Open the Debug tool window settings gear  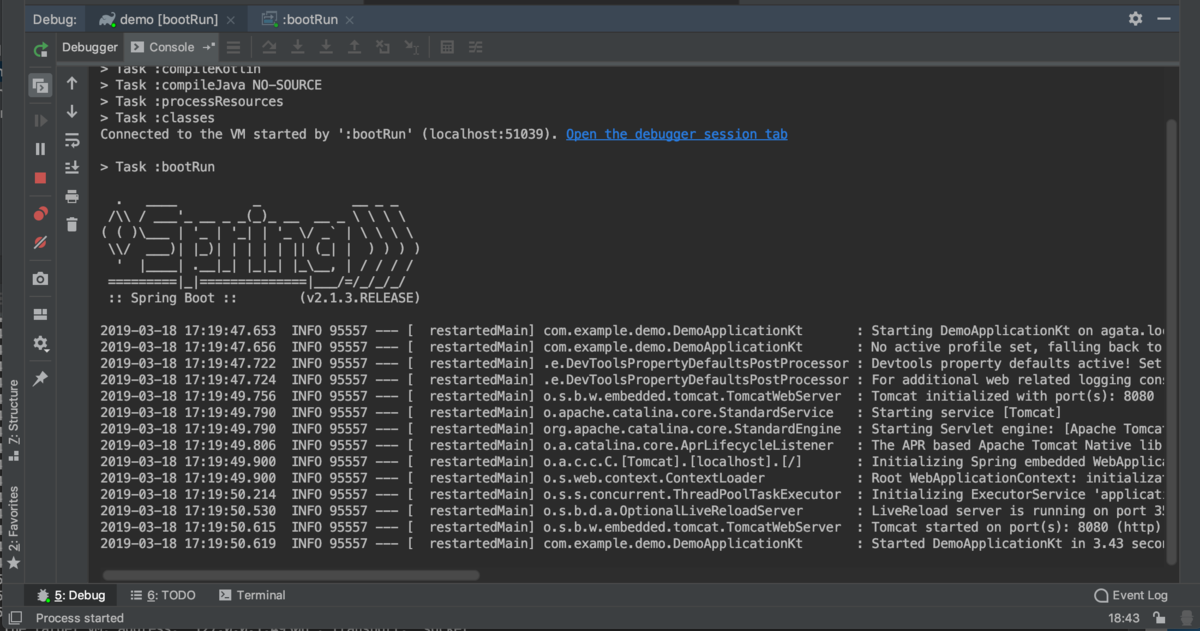(x=1135, y=19)
